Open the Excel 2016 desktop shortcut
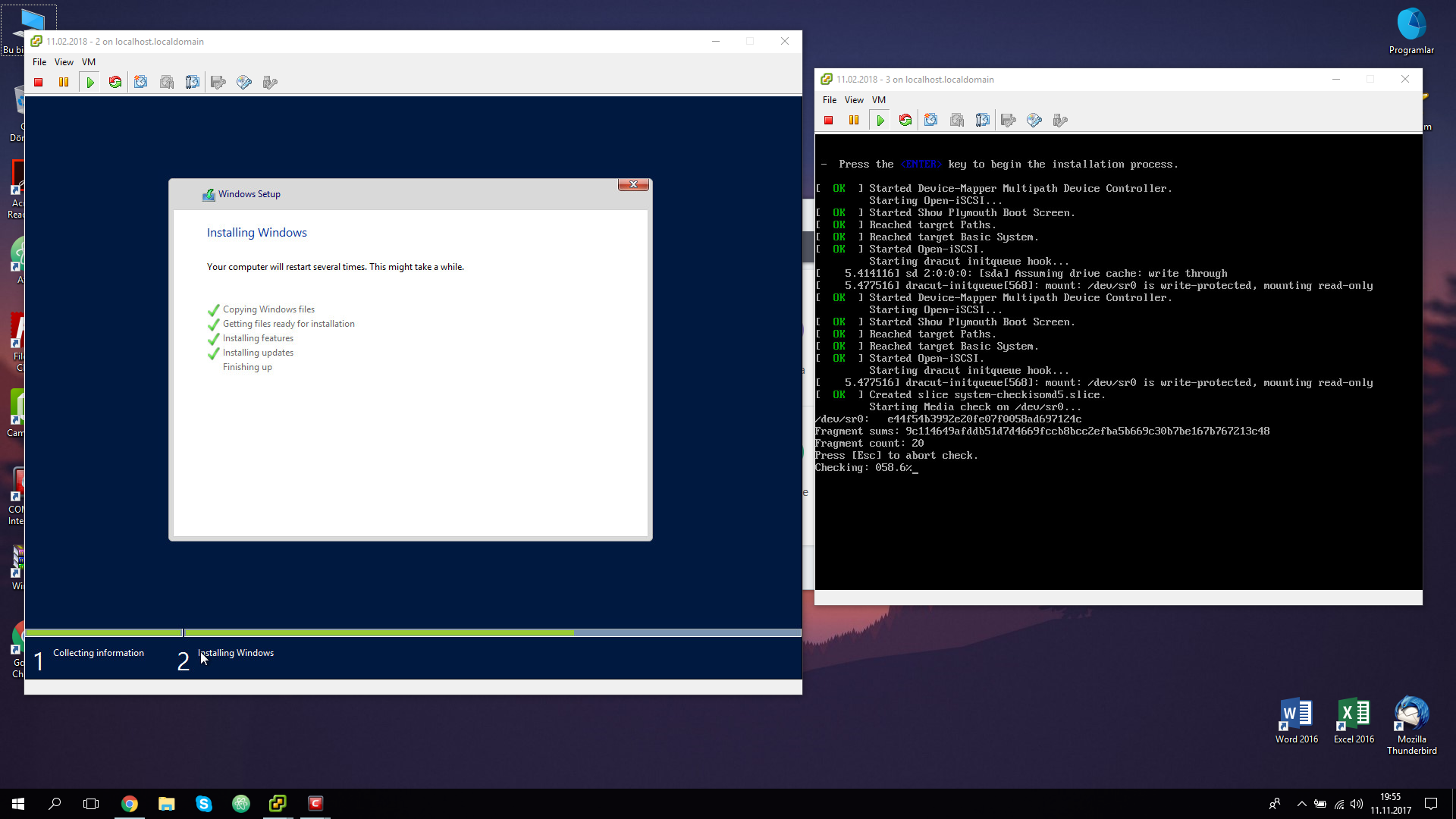1456x819 pixels. point(1354,721)
